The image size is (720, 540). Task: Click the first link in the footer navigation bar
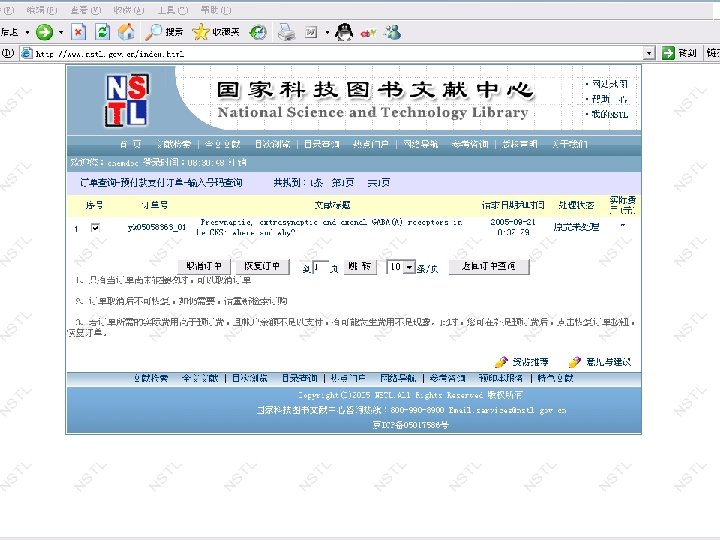pos(151,378)
